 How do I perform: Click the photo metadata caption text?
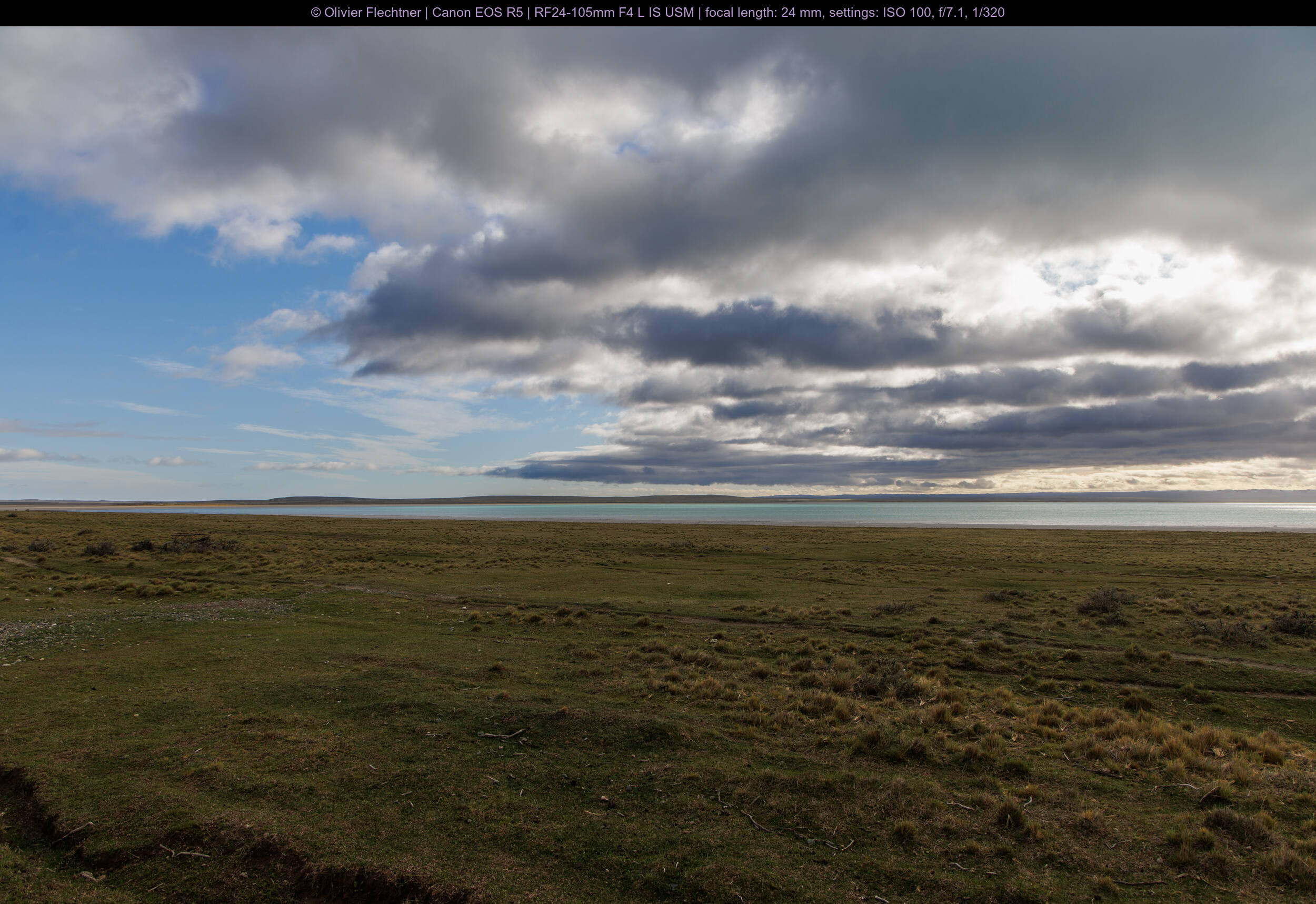(x=657, y=13)
